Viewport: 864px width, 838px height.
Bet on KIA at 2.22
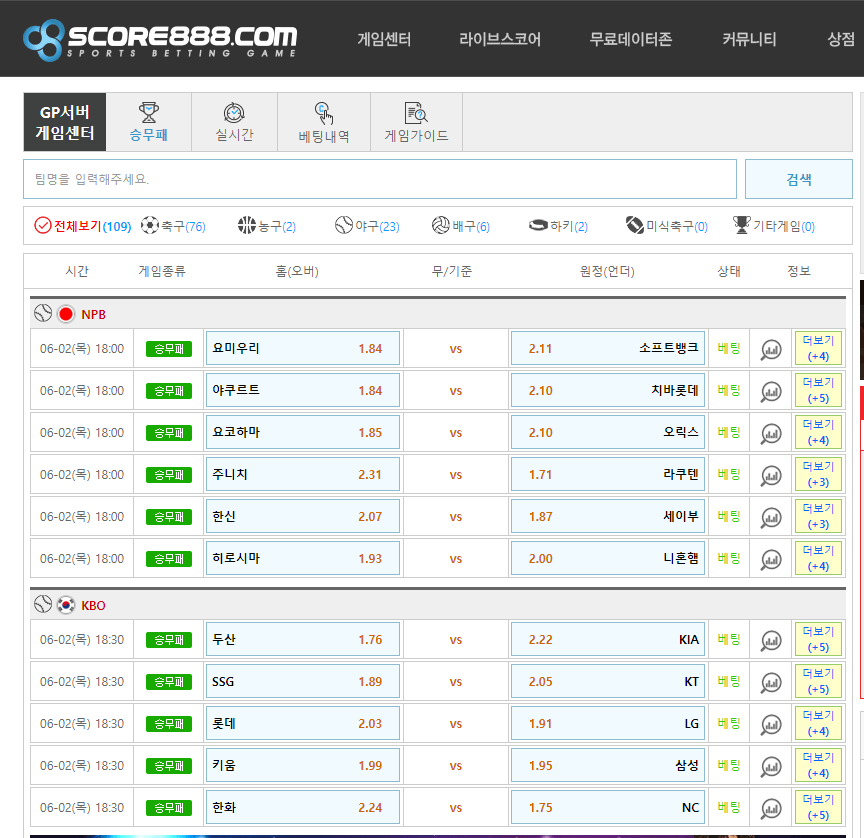coord(608,639)
